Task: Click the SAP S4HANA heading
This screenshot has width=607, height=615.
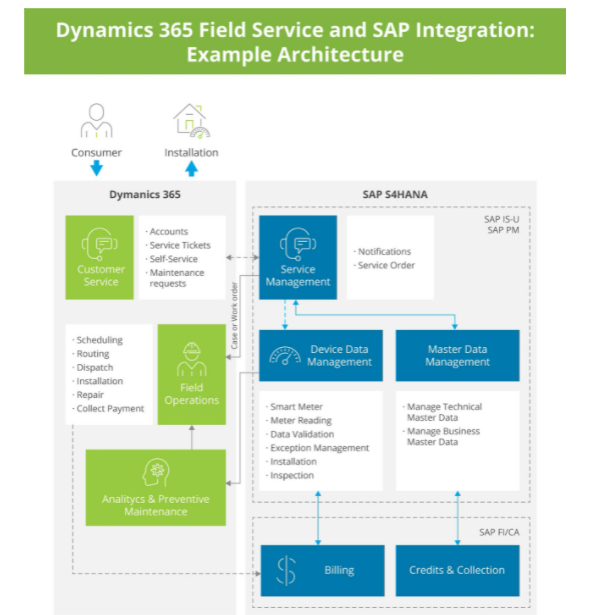Action: click(395, 195)
